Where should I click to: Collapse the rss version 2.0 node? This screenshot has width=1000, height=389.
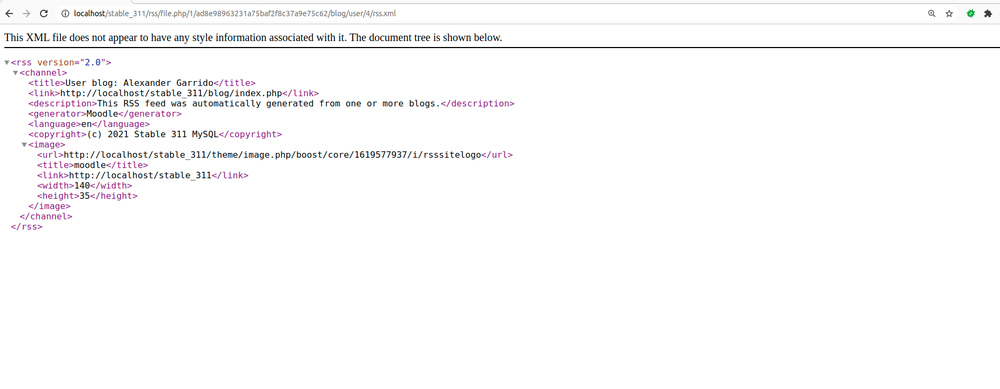(x=7, y=62)
